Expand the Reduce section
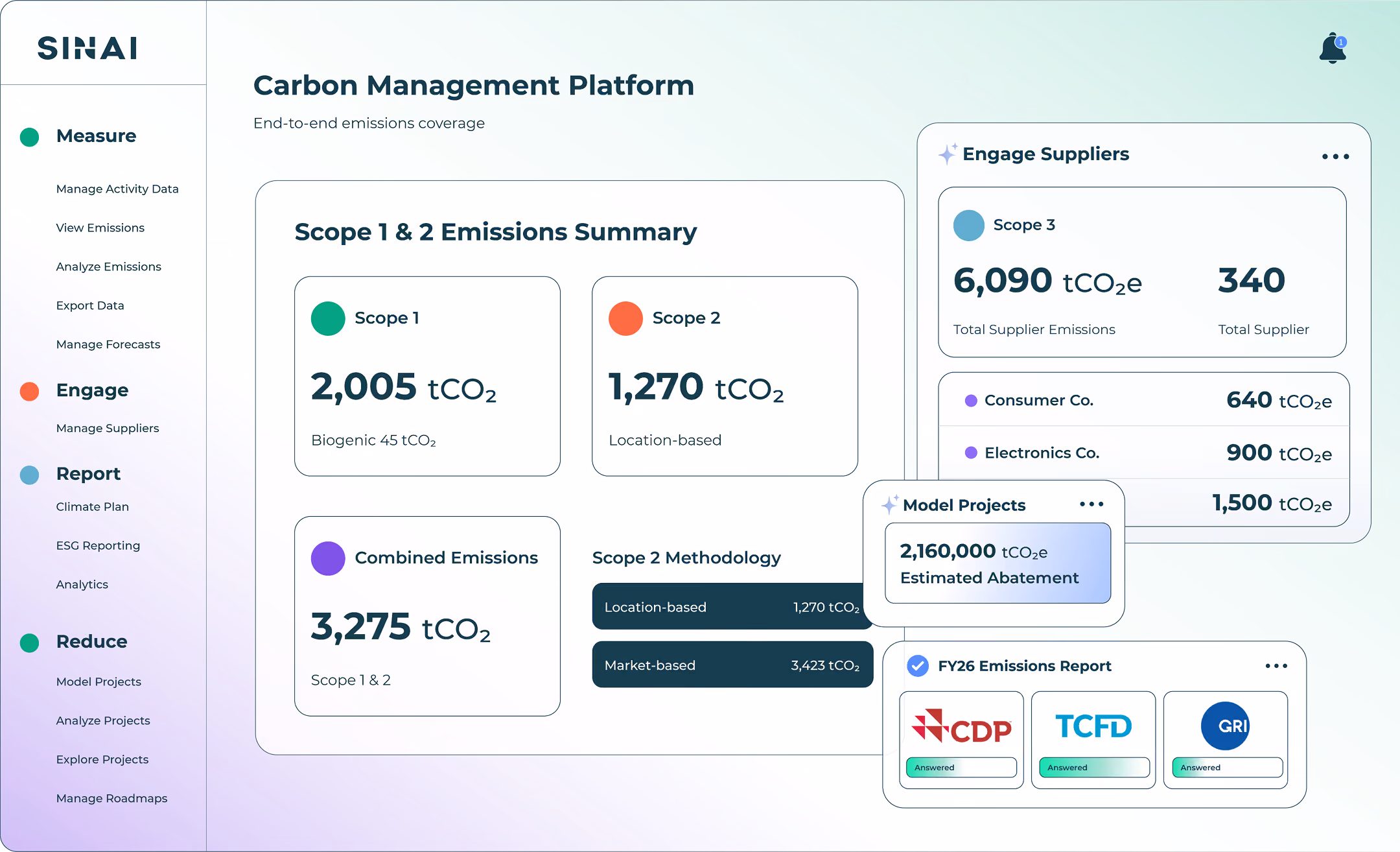Viewport: 1400px width, 852px height. [x=91, y=642]
